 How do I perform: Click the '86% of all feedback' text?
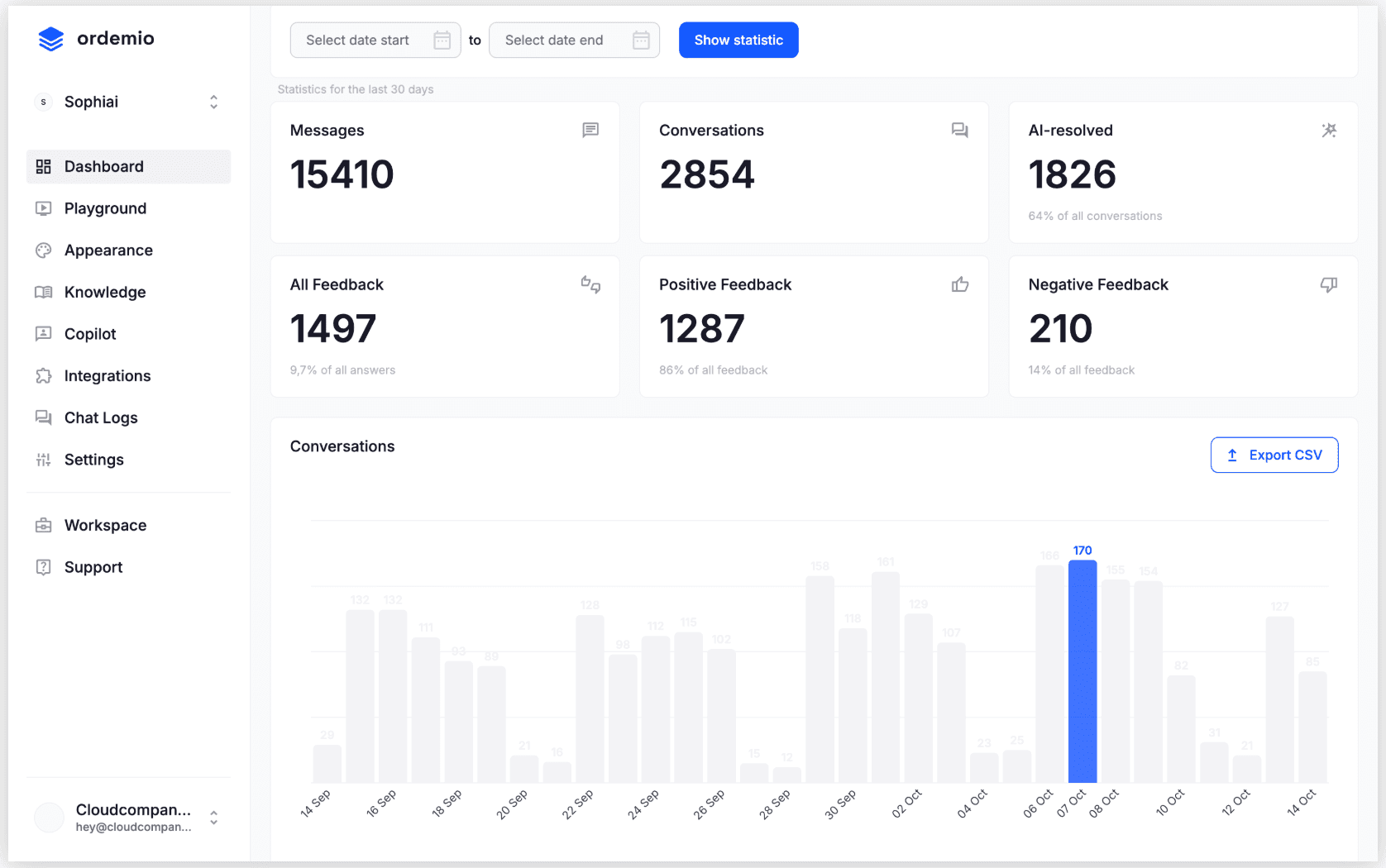[713, 370]
